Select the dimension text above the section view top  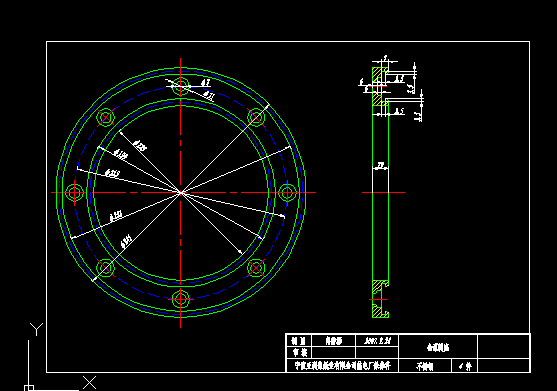click(385, 58)
